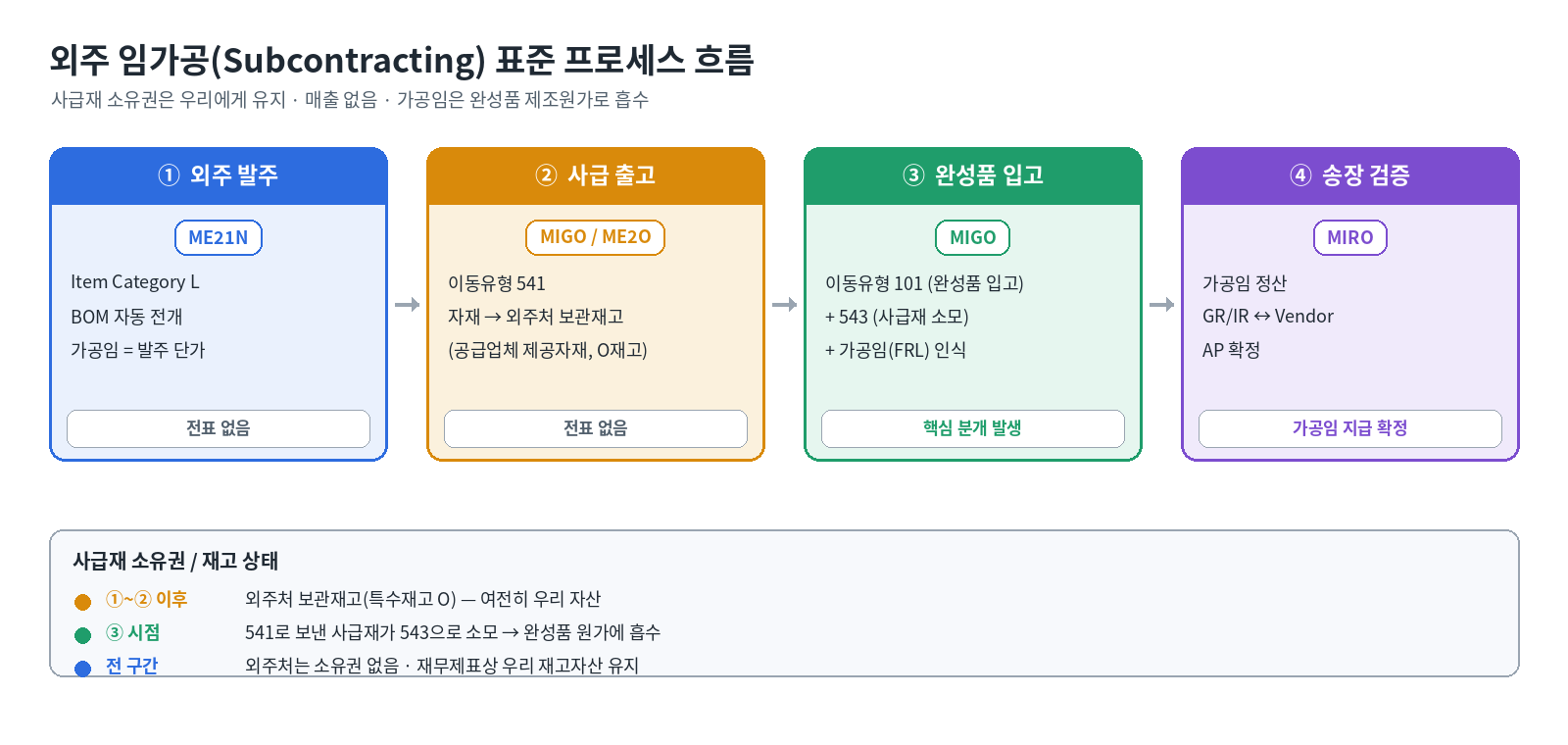The width and height of the screenshot is (1568, 745).
Task: Click the 가공임 지급 확정 box
Action: point(1350,428)
